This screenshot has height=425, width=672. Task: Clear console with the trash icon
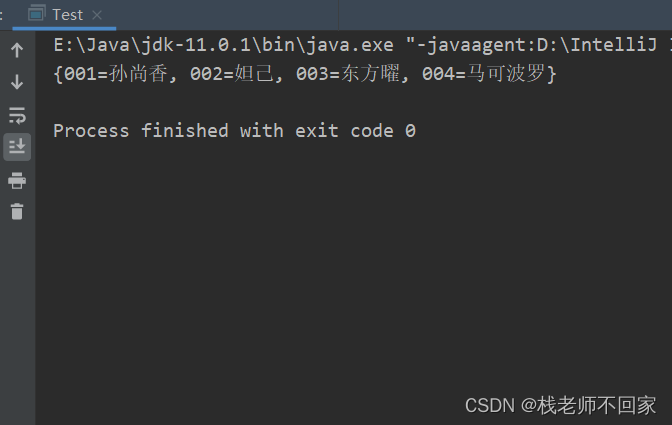[x=17, y=212]
